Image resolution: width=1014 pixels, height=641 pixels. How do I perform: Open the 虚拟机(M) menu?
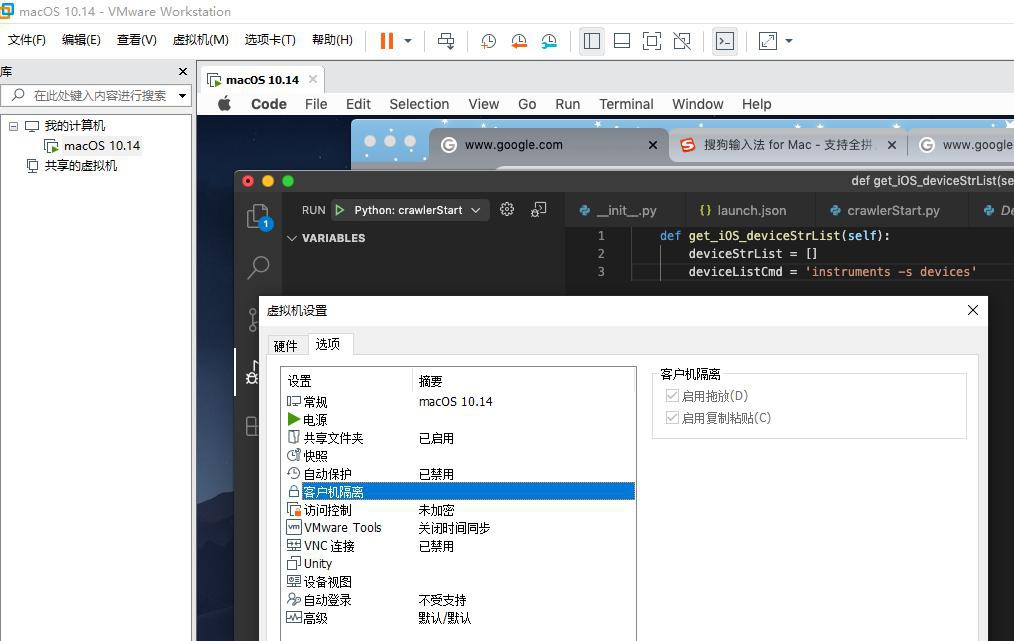pyautogui.click(x=200, y=40)
